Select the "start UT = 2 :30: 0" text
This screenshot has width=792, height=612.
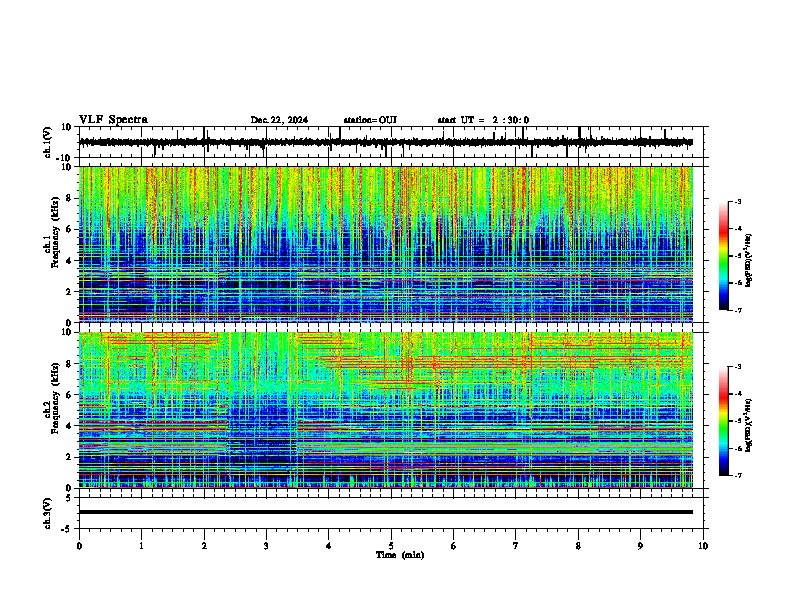483,120
